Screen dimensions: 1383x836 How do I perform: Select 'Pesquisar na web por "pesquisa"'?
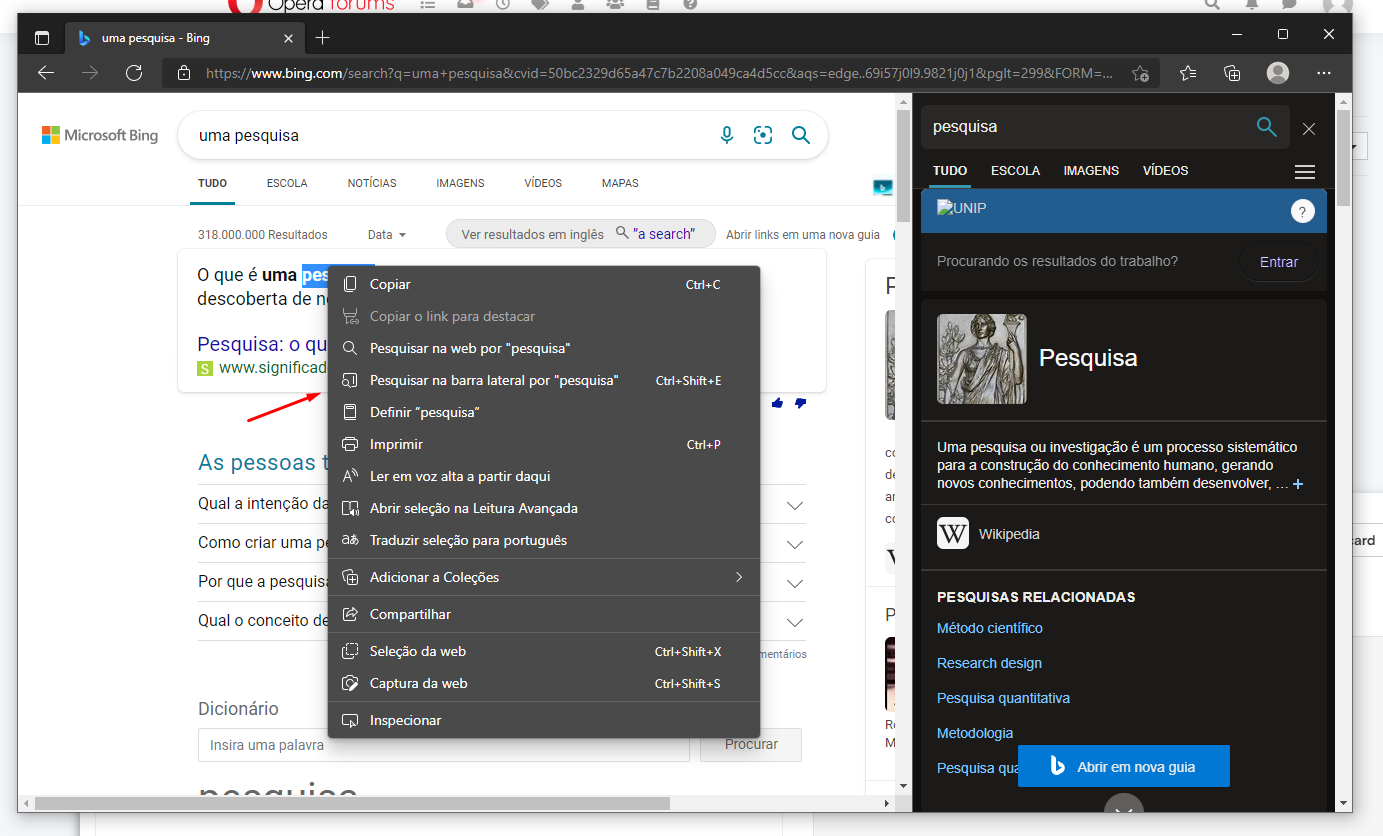click(544, 349)
